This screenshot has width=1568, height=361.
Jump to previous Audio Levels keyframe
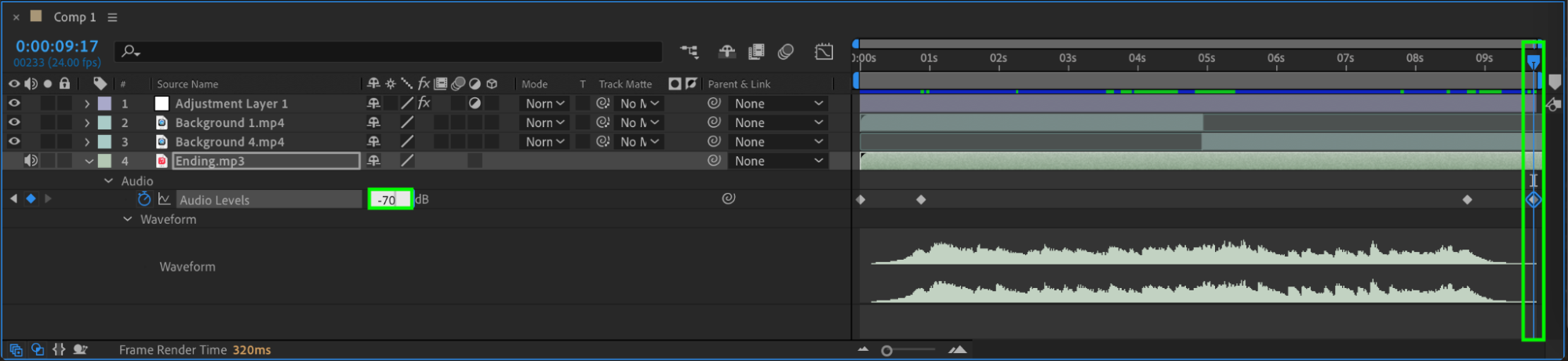(x=13, y=199)
